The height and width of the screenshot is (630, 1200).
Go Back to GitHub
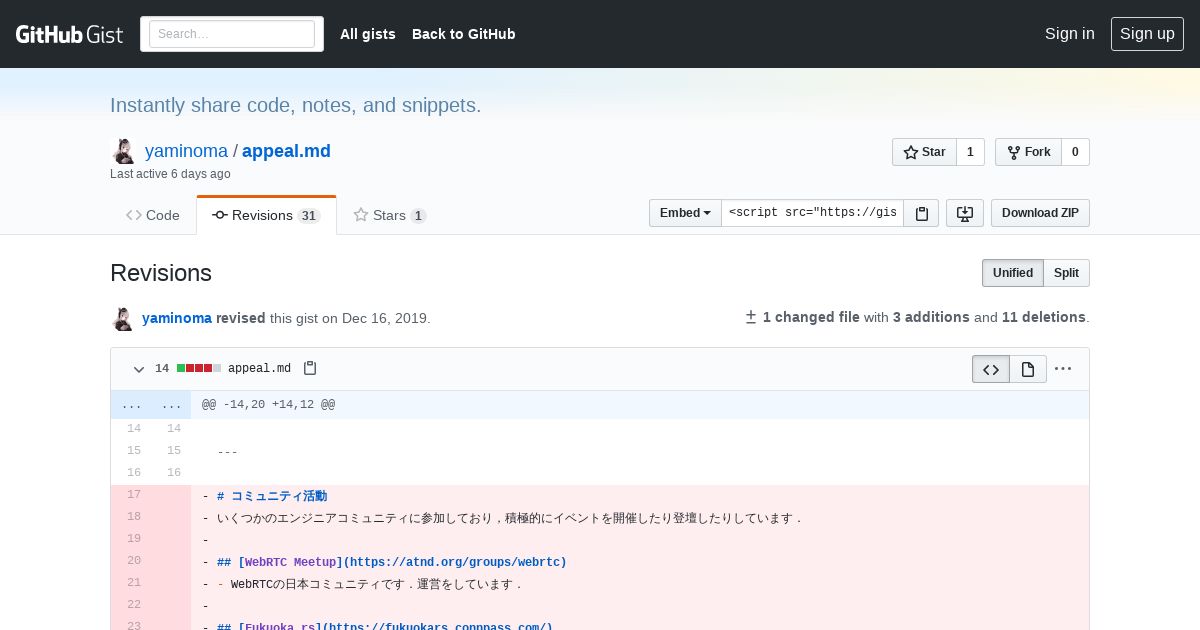coord(464,34)
